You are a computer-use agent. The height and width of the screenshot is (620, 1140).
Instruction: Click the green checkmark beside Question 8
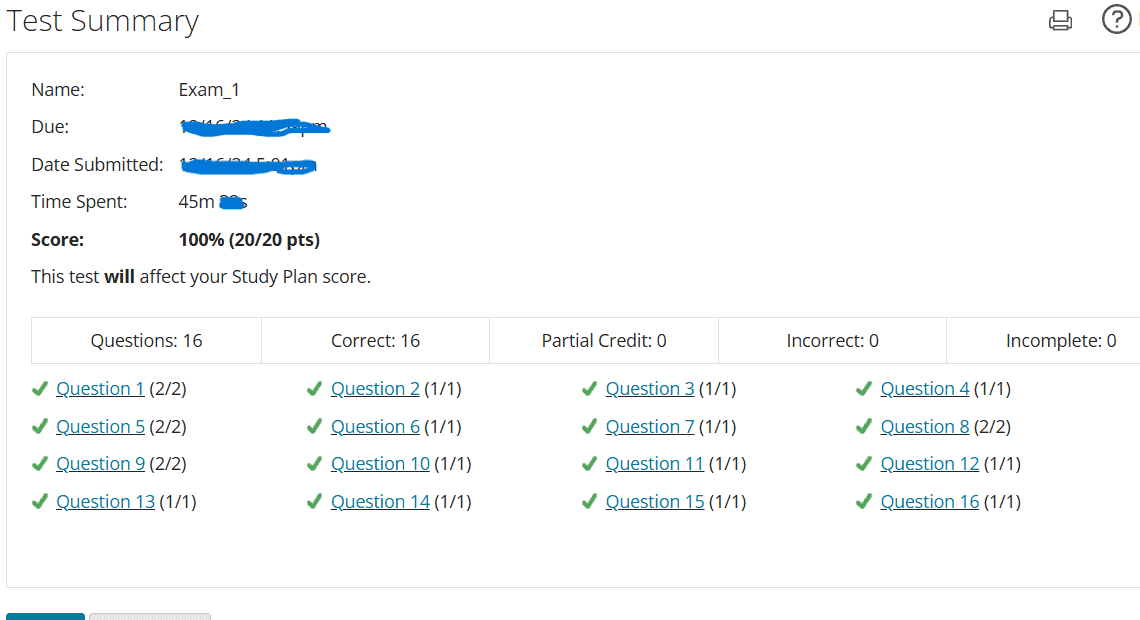(863, 426)
